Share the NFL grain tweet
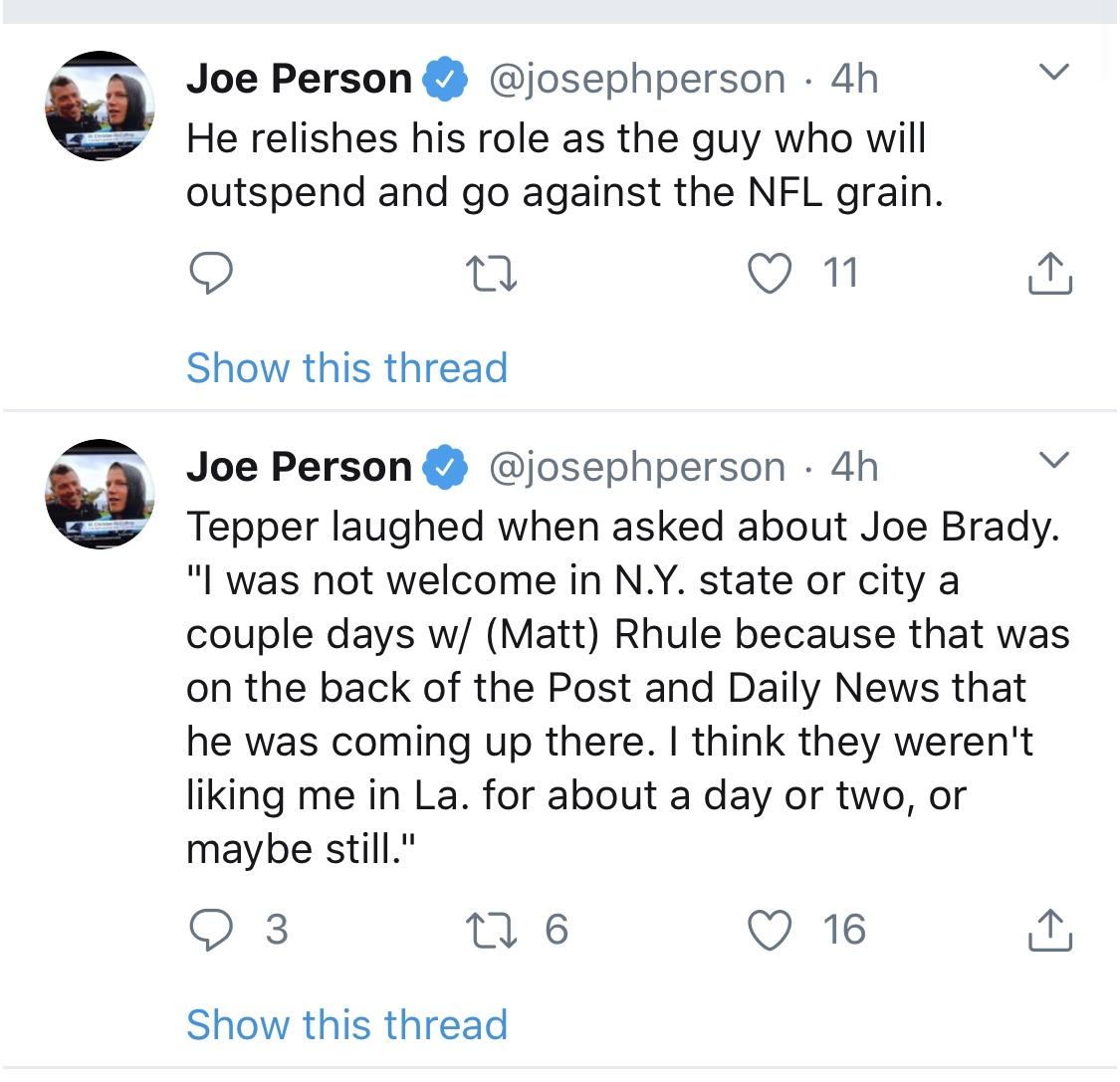The height and width of the screenshot is (1082, 1120). 1049,273
